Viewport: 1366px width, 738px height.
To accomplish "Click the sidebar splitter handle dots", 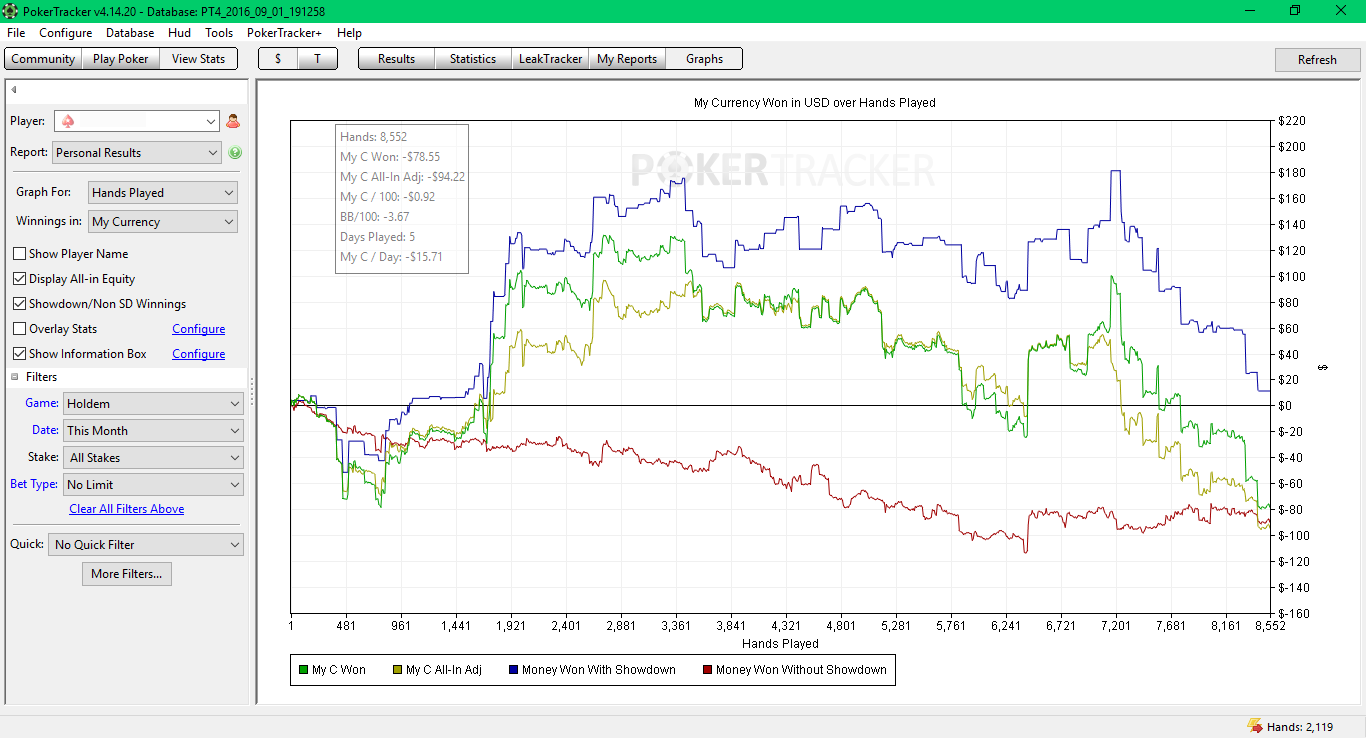I will click(252, 391).
